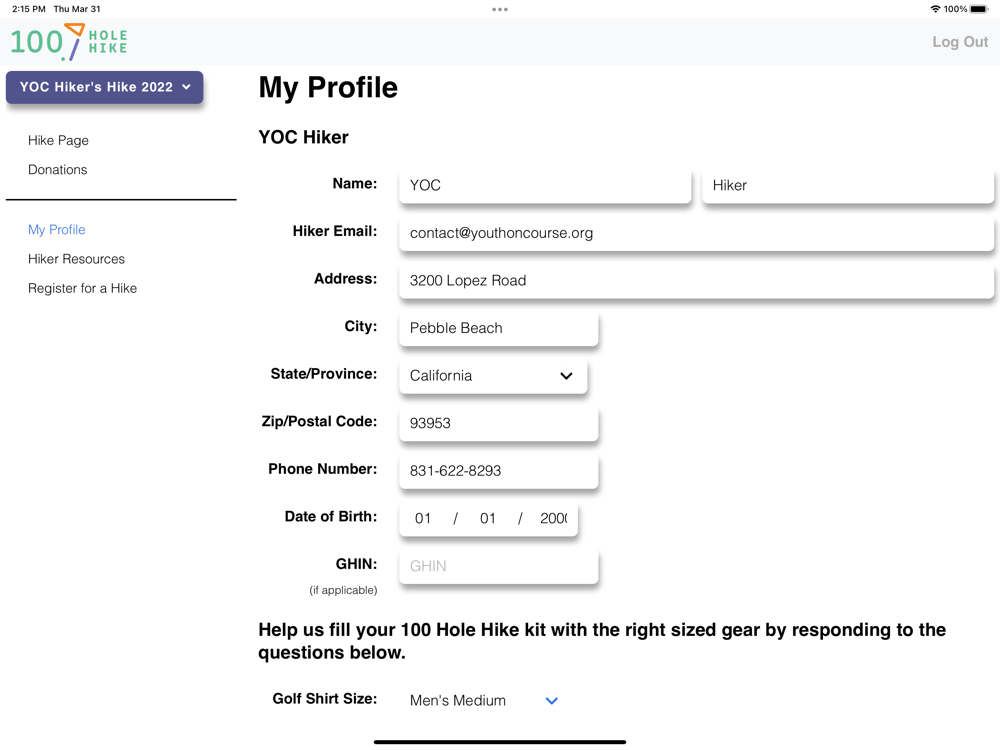Click the Address field
1000x750 pixels.
click(x=696, y=281)
